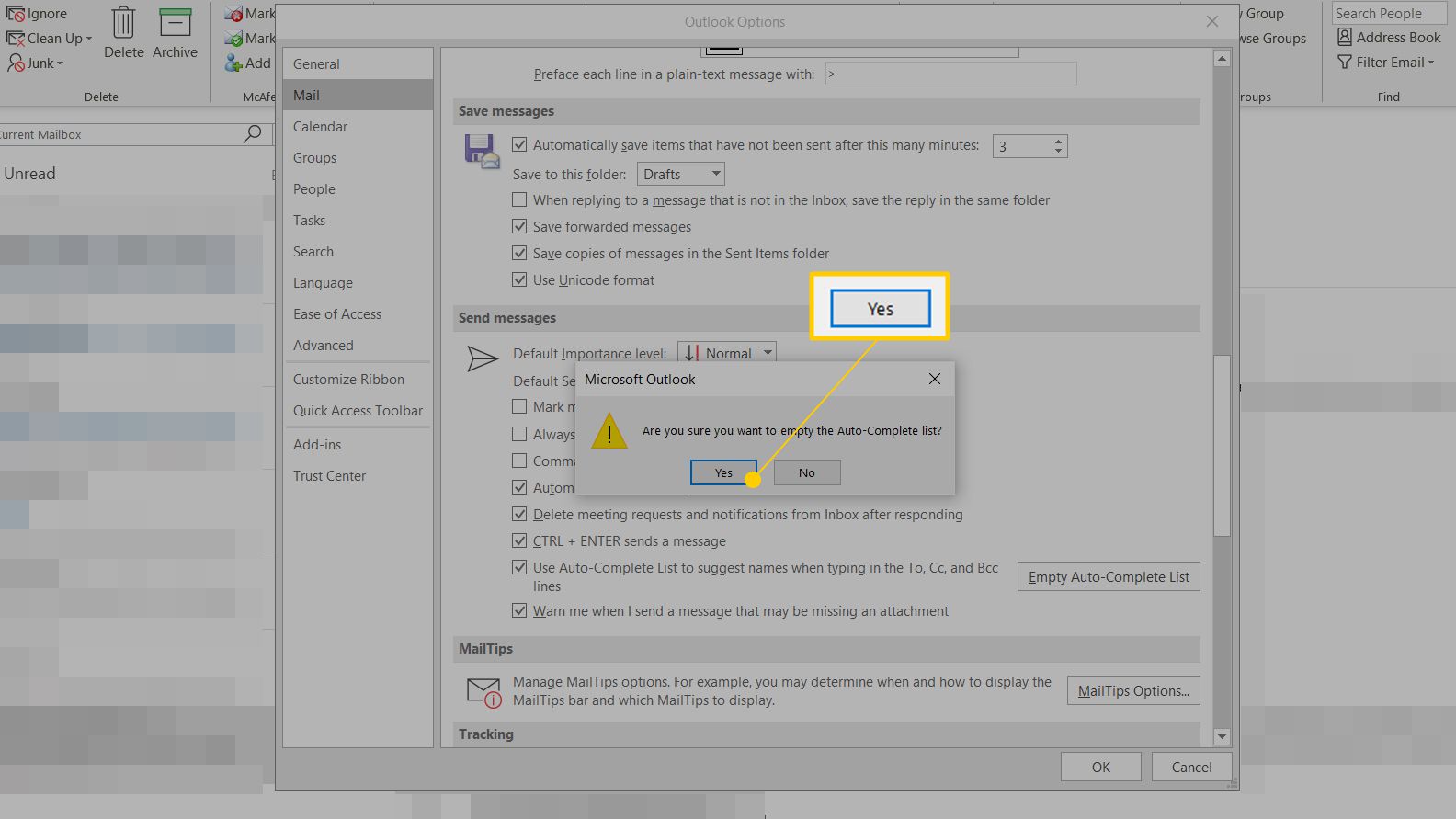Click the options scrollbar down arrow
Image resolution: width=1456 pixels, height=819 pixels.
tap(1222, 736)
